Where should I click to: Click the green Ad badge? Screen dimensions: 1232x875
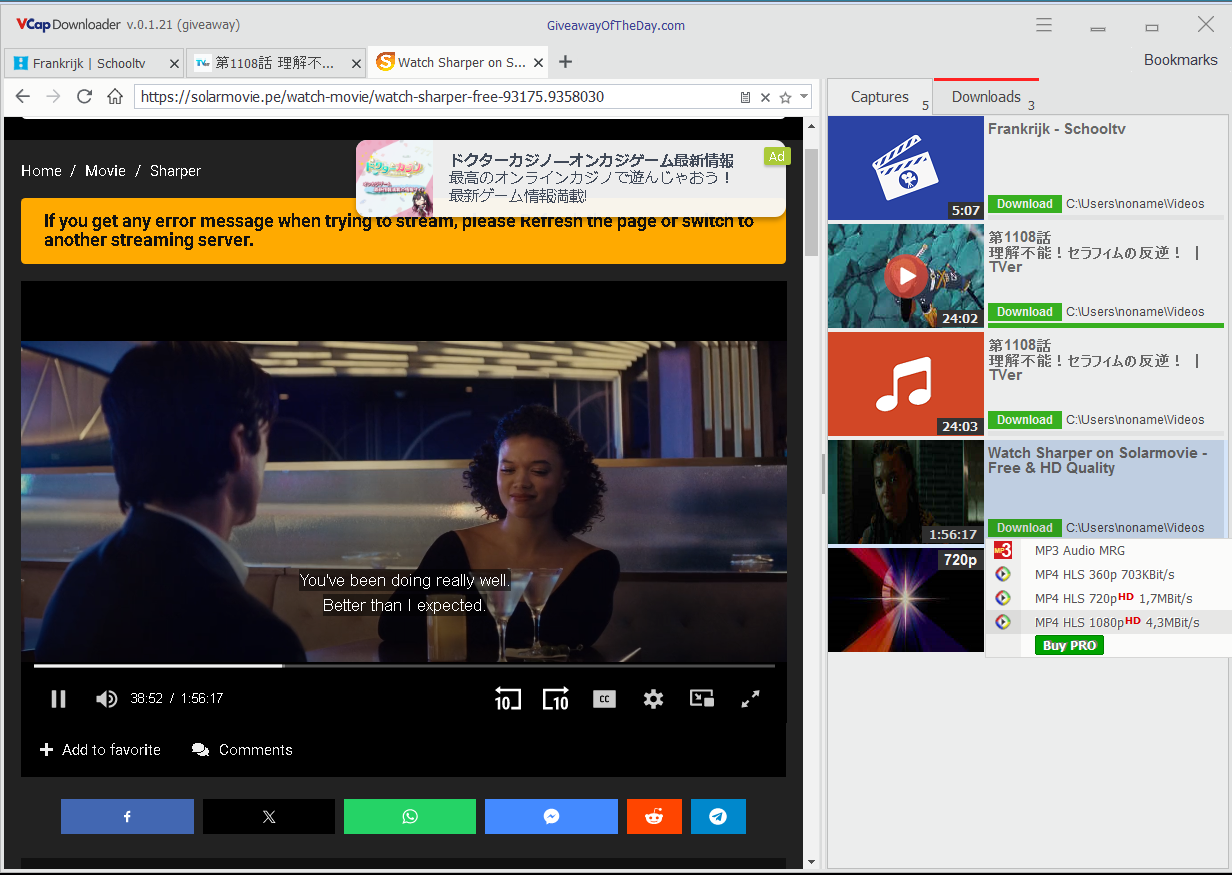(777, 156)
